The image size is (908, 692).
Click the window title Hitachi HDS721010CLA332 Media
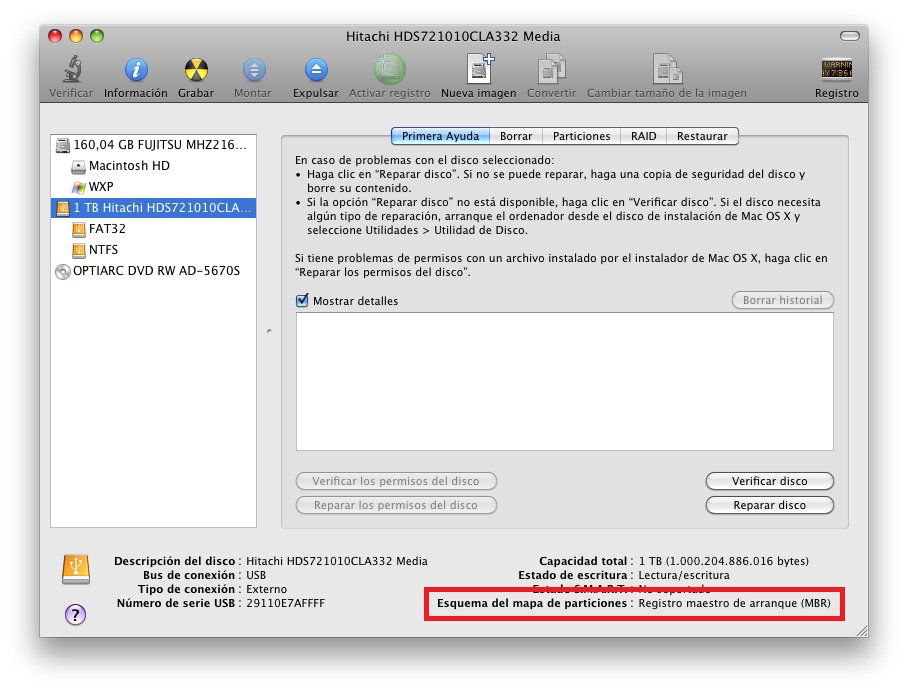click(x=453, y=36)
